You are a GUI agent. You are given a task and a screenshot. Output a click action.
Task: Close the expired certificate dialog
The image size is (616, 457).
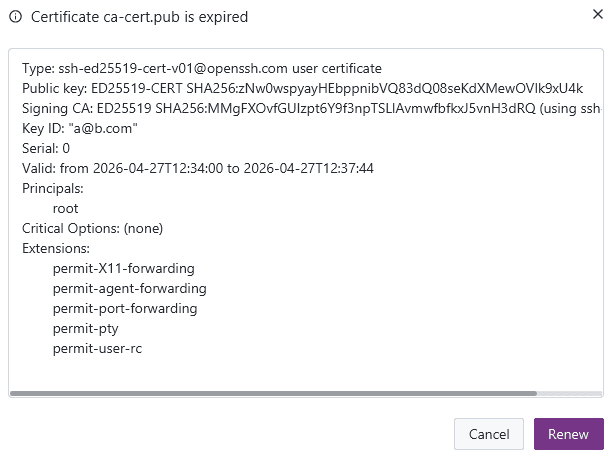tap(598, 14)
